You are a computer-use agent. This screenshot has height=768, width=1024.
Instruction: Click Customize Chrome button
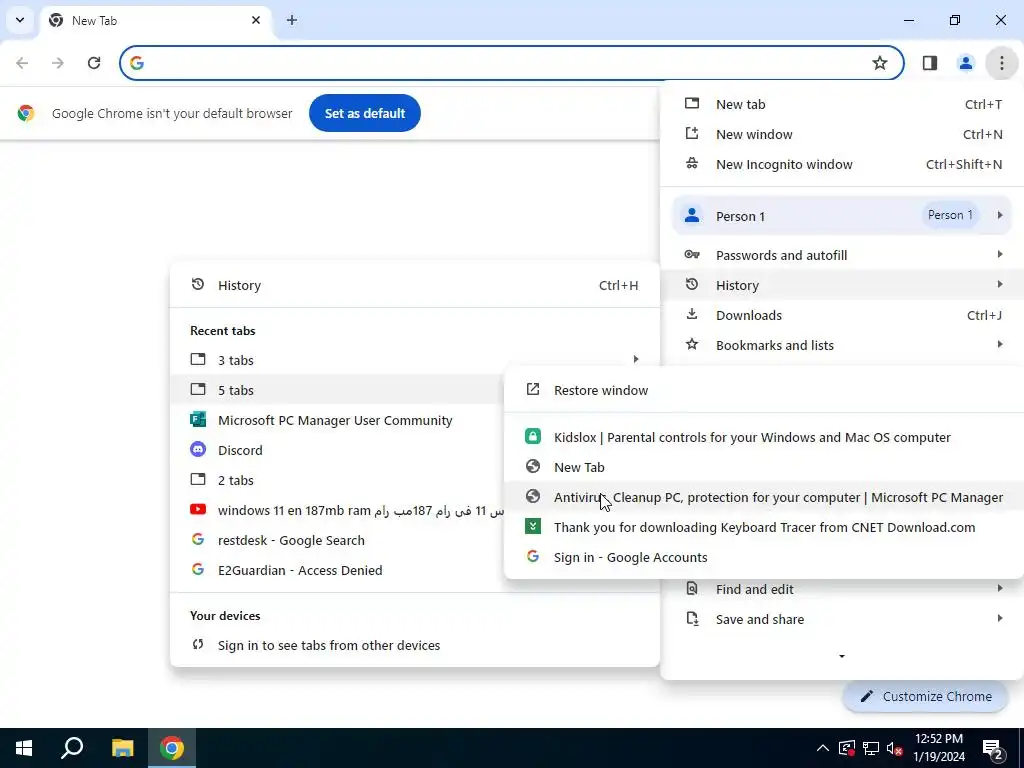tap(925, 696)
